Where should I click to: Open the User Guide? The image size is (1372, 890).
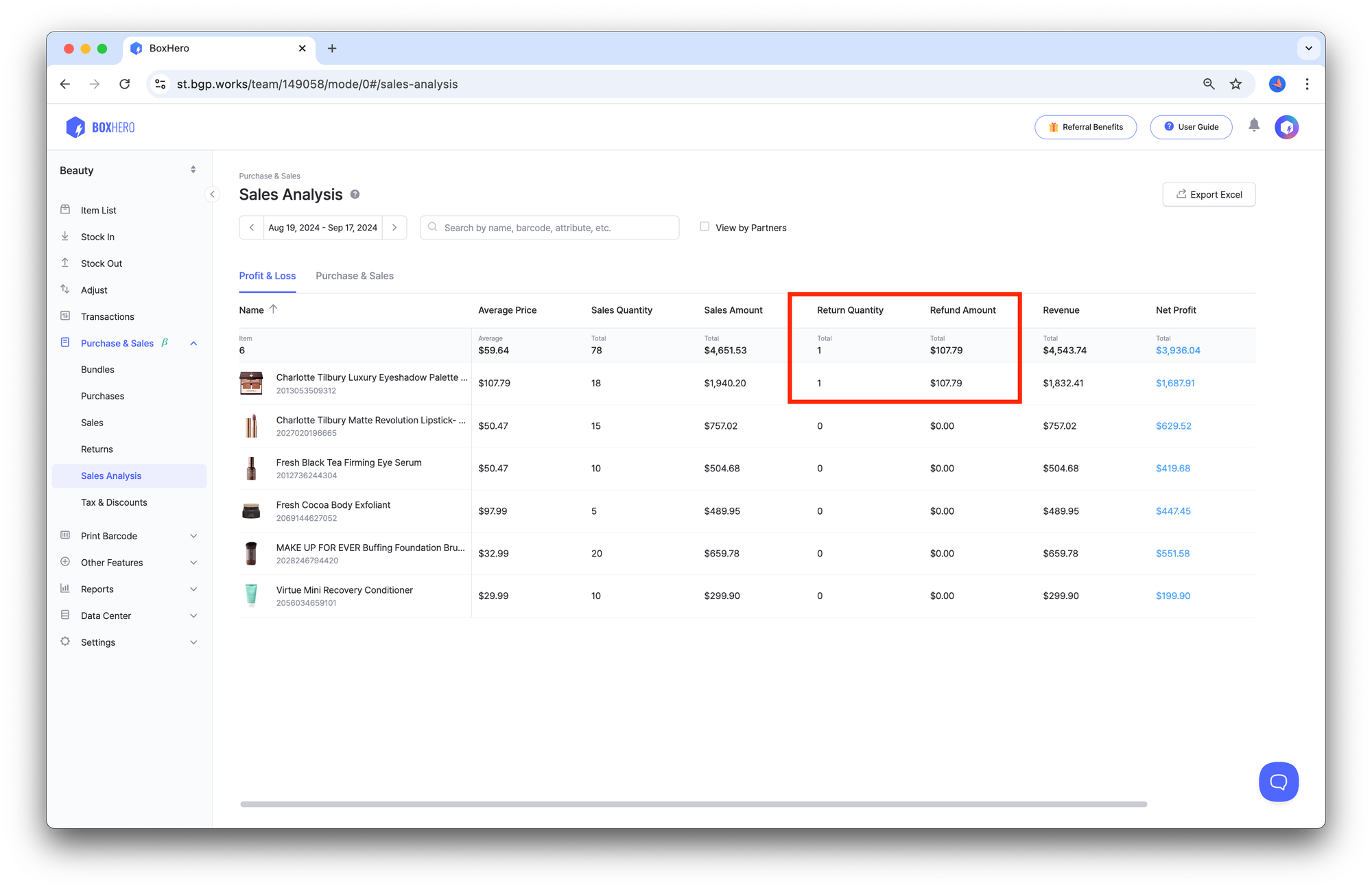coord(1191,127)
